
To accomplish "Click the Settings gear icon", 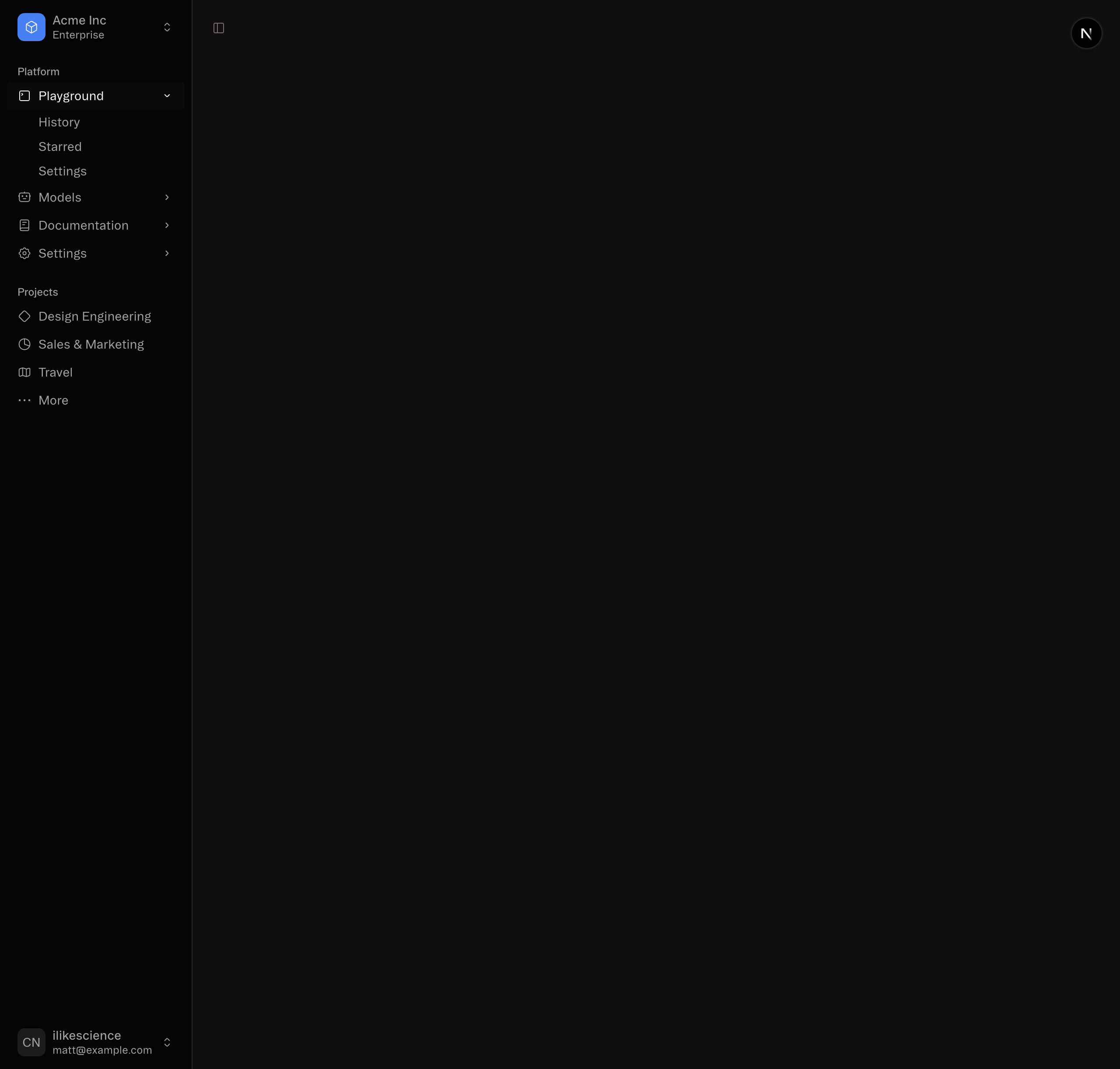I will point(24,253).
